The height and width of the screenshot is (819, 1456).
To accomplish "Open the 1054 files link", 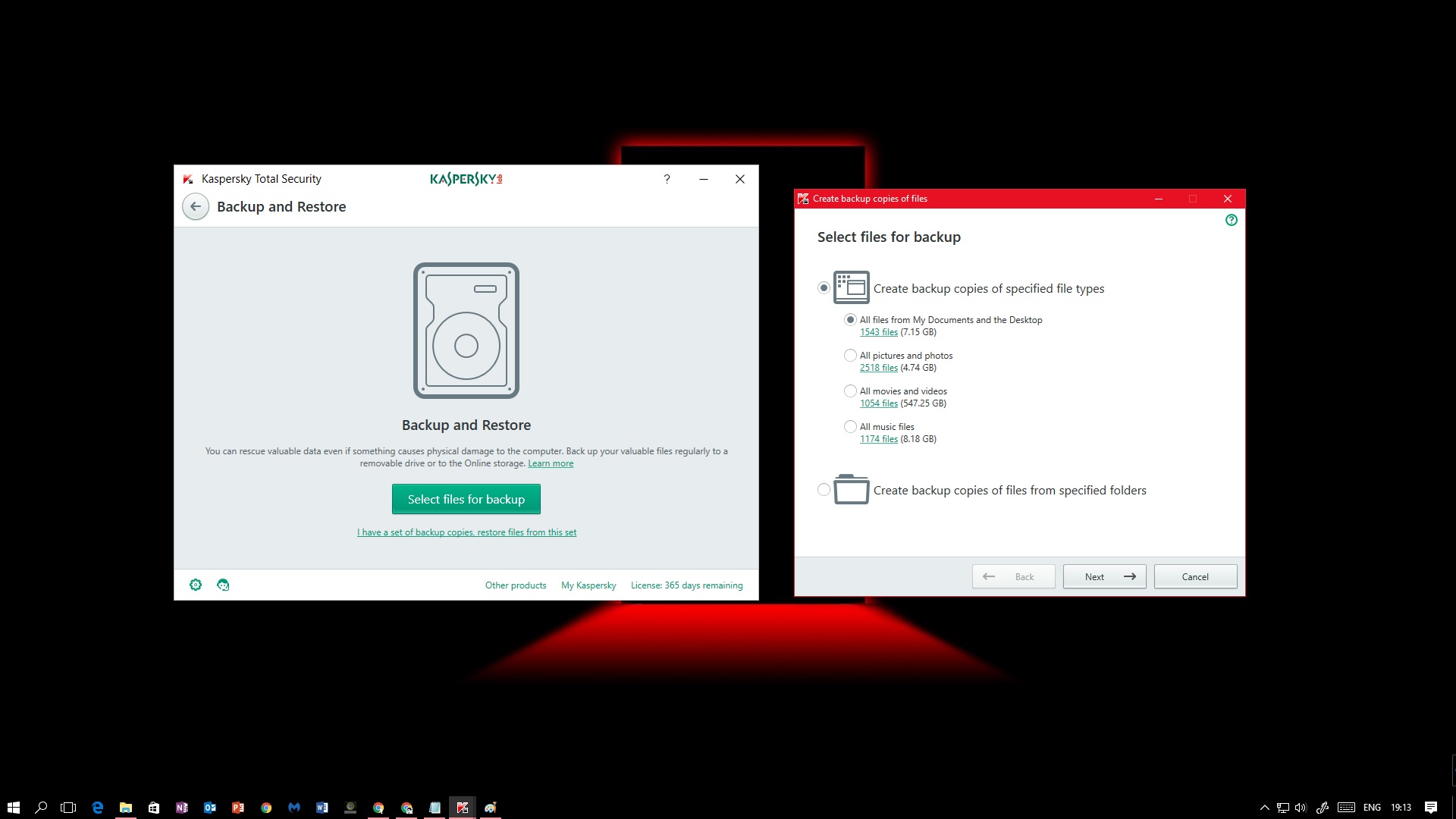I will point(878,403).
